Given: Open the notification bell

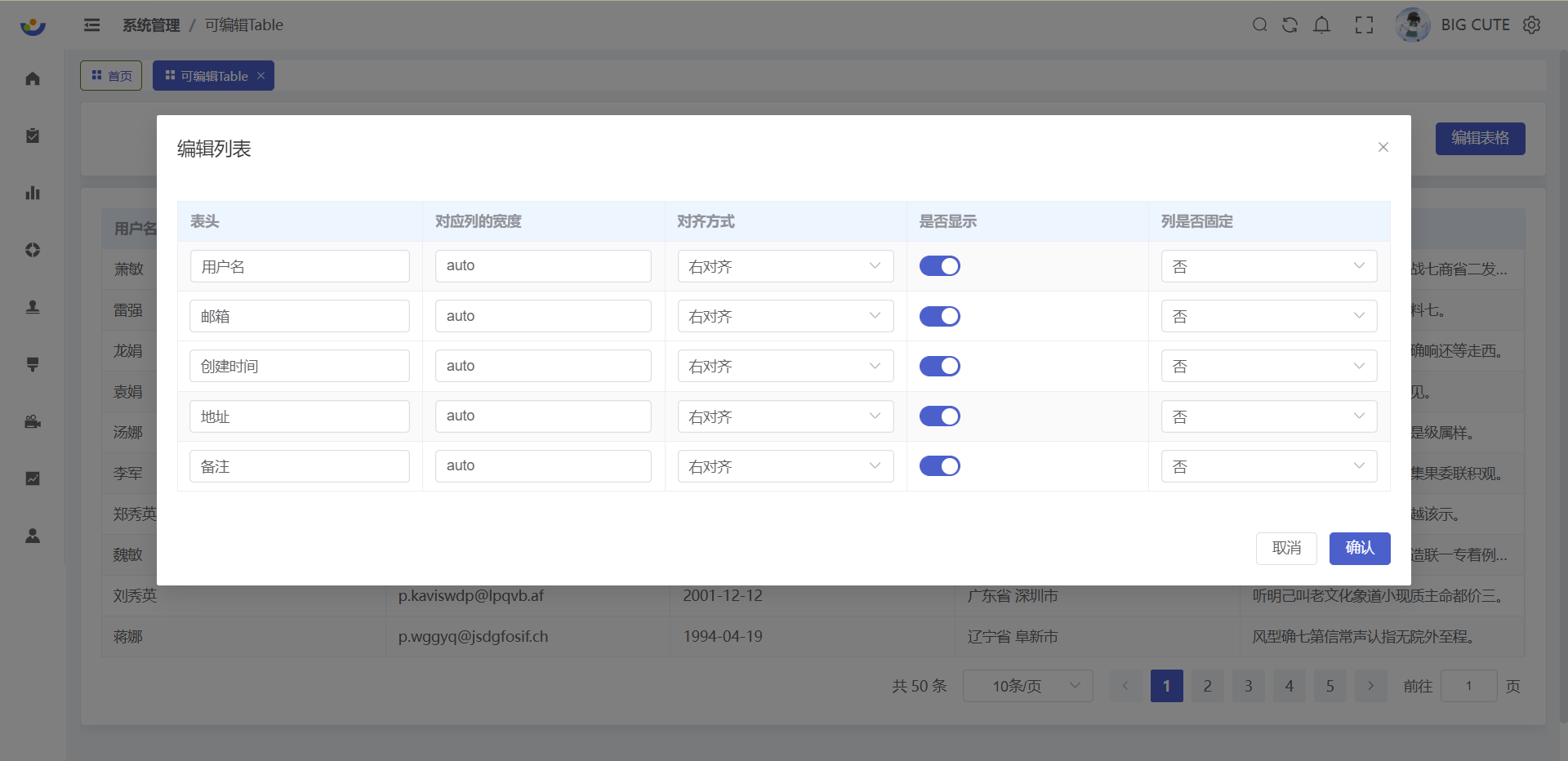Looking at the screenshot, I should pos(1321,24).
